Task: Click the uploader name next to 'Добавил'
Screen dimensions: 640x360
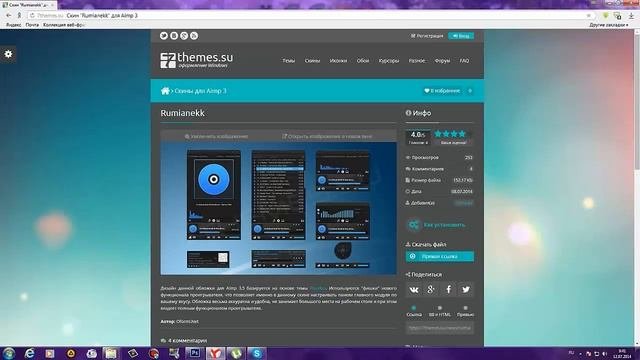Action: (x=463, y=203)
